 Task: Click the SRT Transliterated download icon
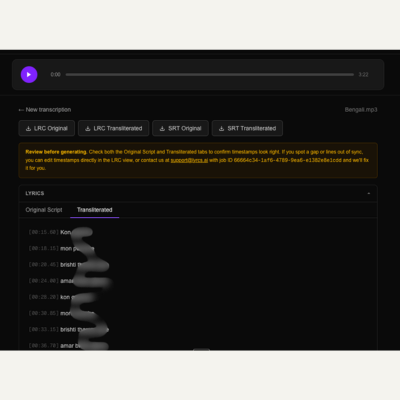point(221,128)
